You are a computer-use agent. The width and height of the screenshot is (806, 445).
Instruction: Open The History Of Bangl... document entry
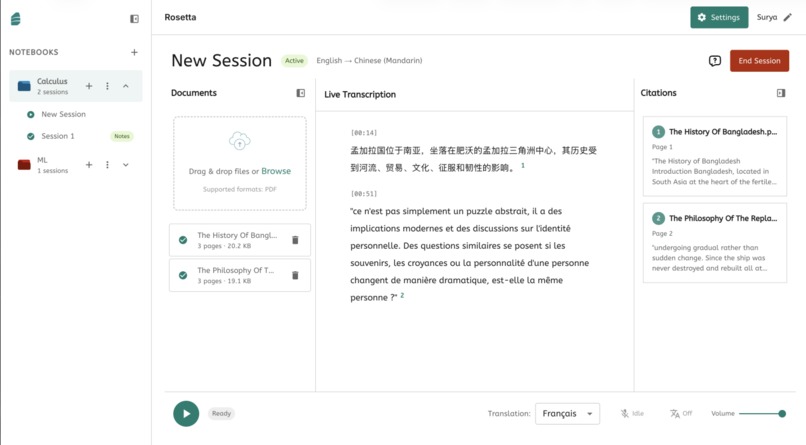click(240, 240)
